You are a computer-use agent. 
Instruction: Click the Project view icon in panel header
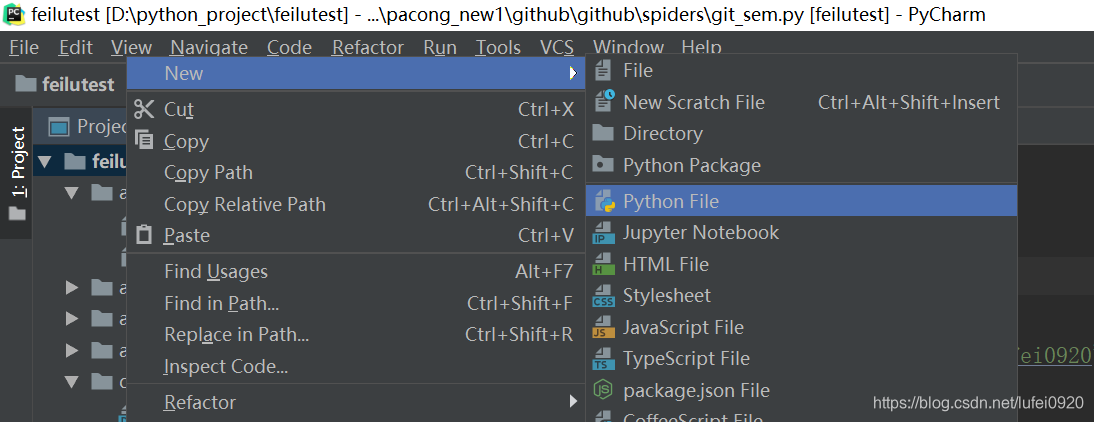coord(60,127)
